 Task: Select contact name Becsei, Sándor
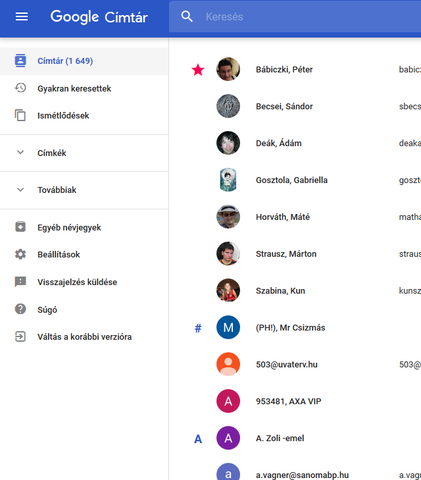click(x=284, y=106)
